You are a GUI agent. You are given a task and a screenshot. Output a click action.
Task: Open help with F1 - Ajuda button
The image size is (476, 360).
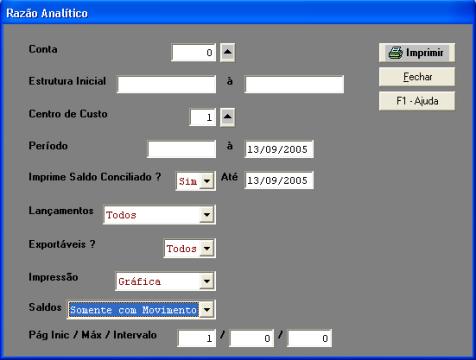(417, 101)
